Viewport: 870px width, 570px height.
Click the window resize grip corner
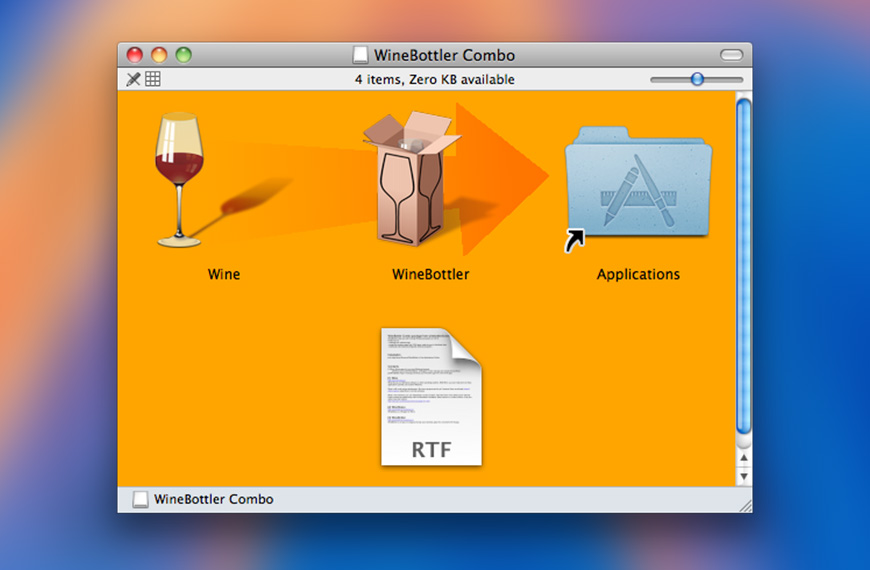[745, 505]
